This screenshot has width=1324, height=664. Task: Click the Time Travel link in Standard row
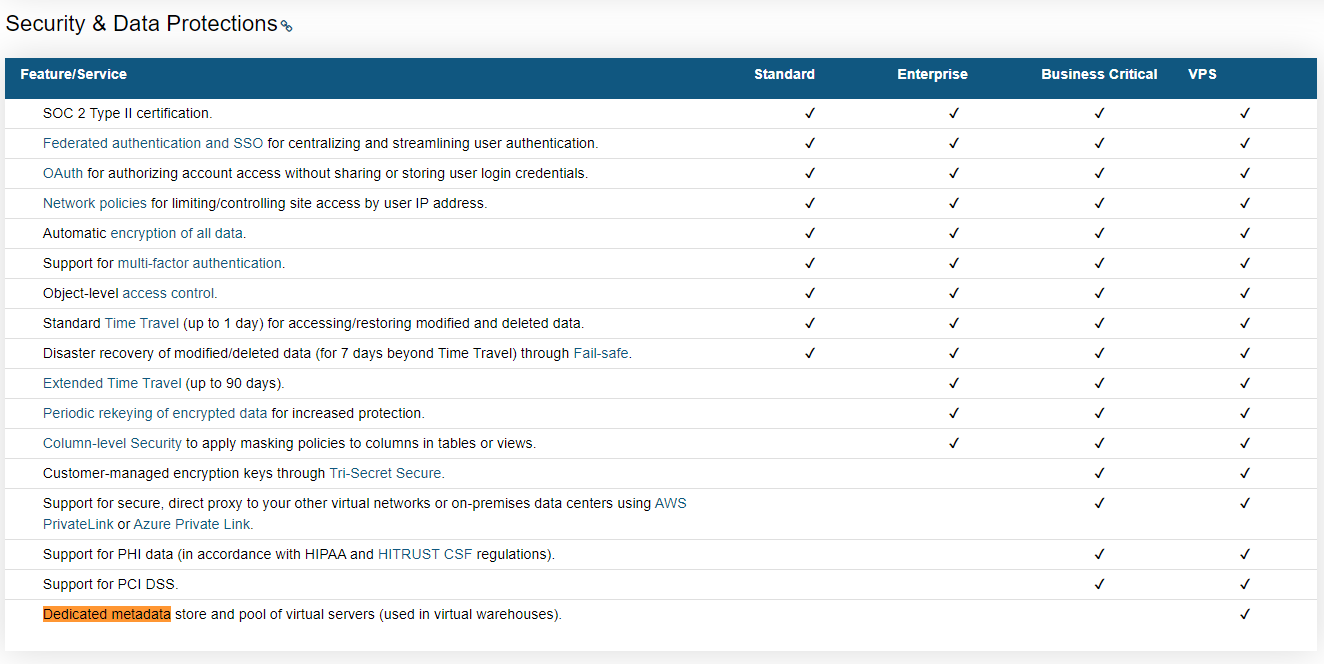coord(141,323)
